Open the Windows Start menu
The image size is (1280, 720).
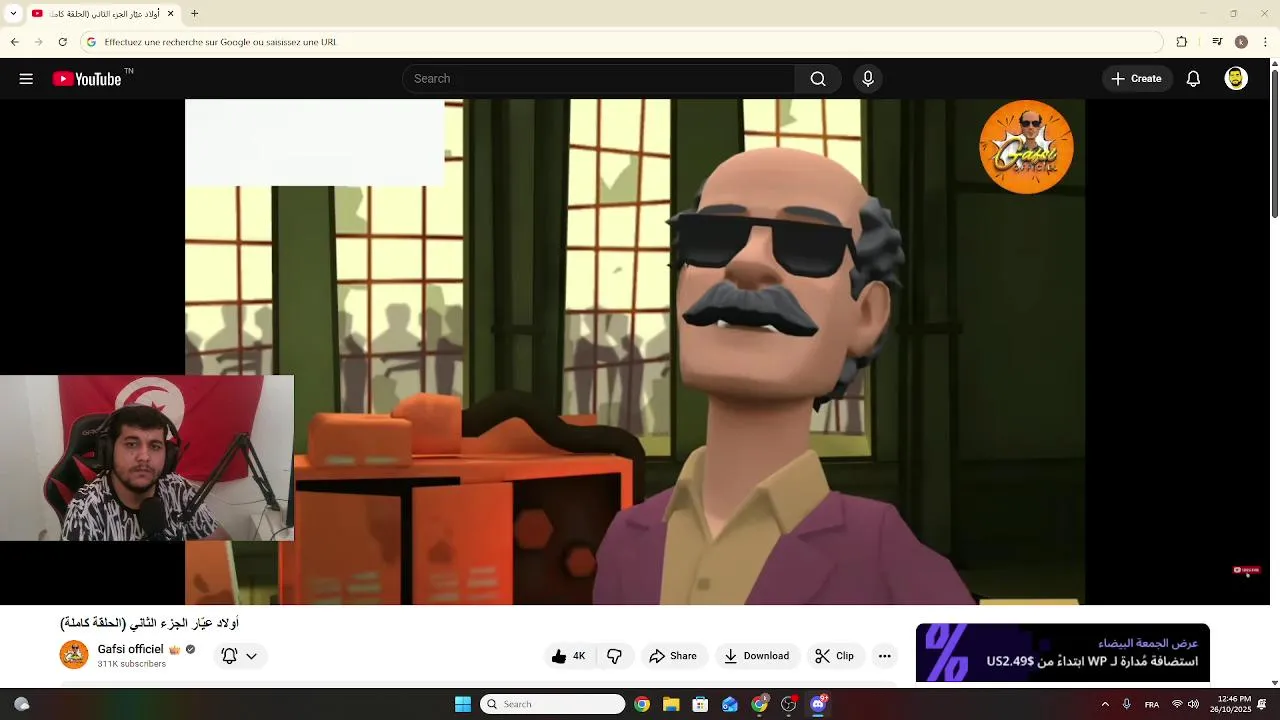coord(463,704)
